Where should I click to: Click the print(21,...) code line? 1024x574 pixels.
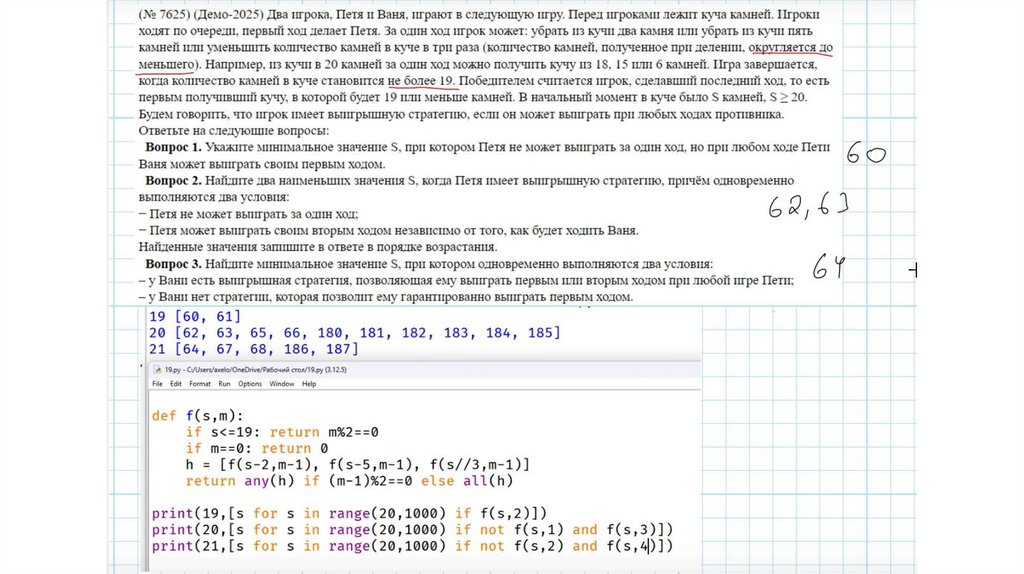412,546
